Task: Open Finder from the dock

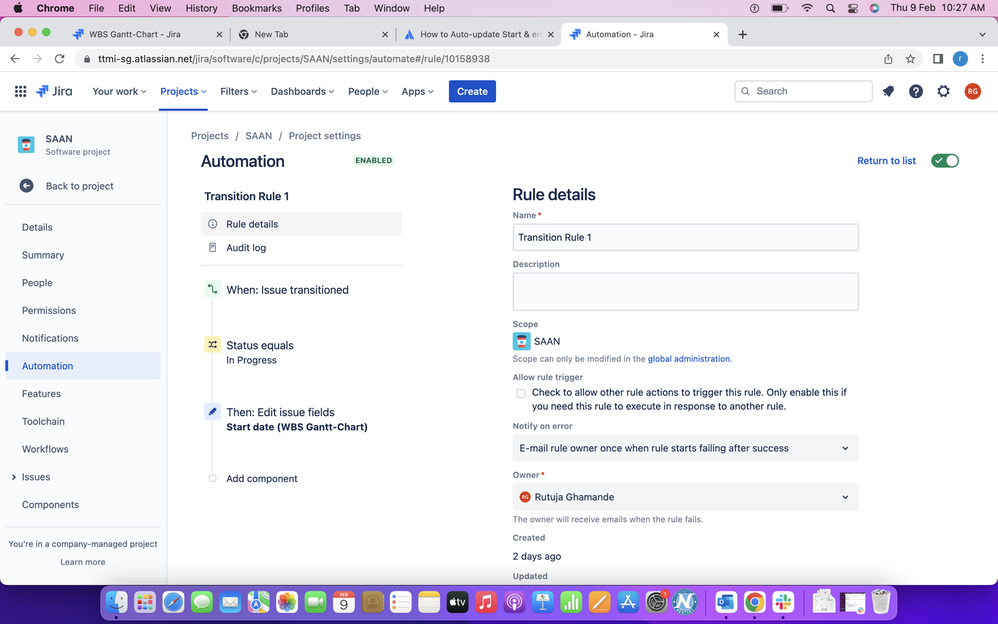Action: [116, 602]
